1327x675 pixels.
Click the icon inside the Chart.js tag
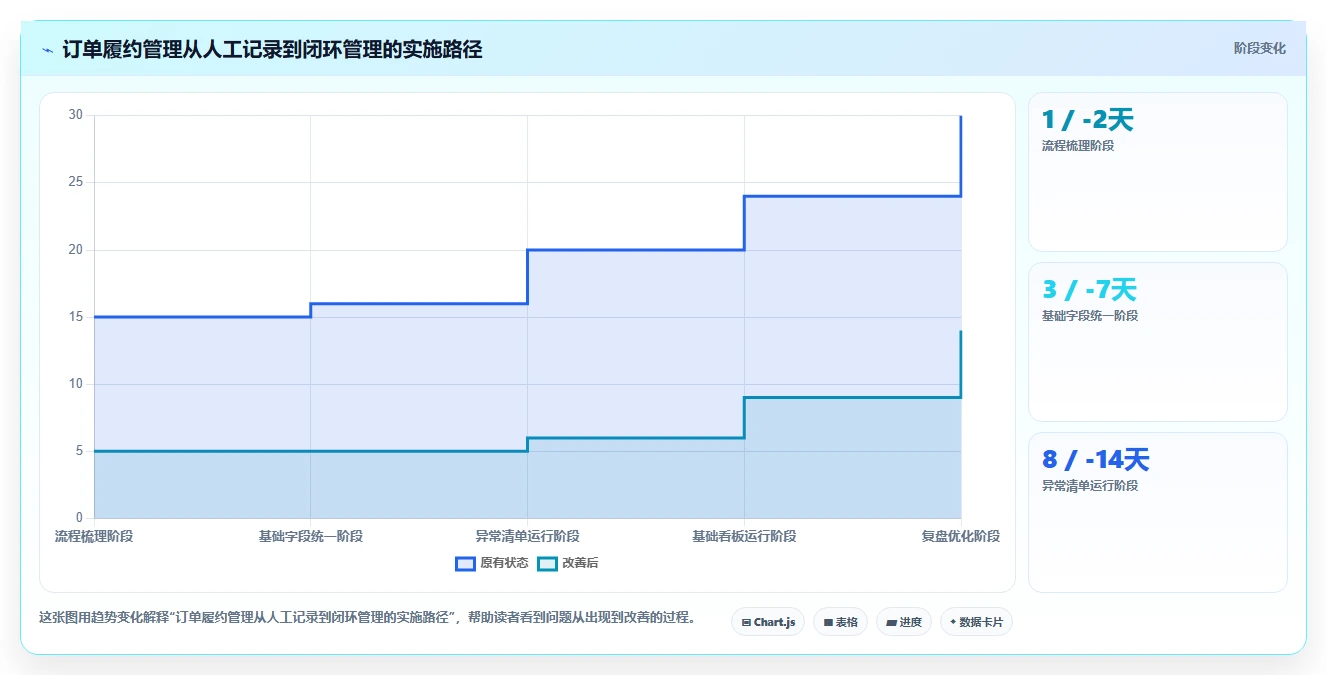tap(746, 622)
